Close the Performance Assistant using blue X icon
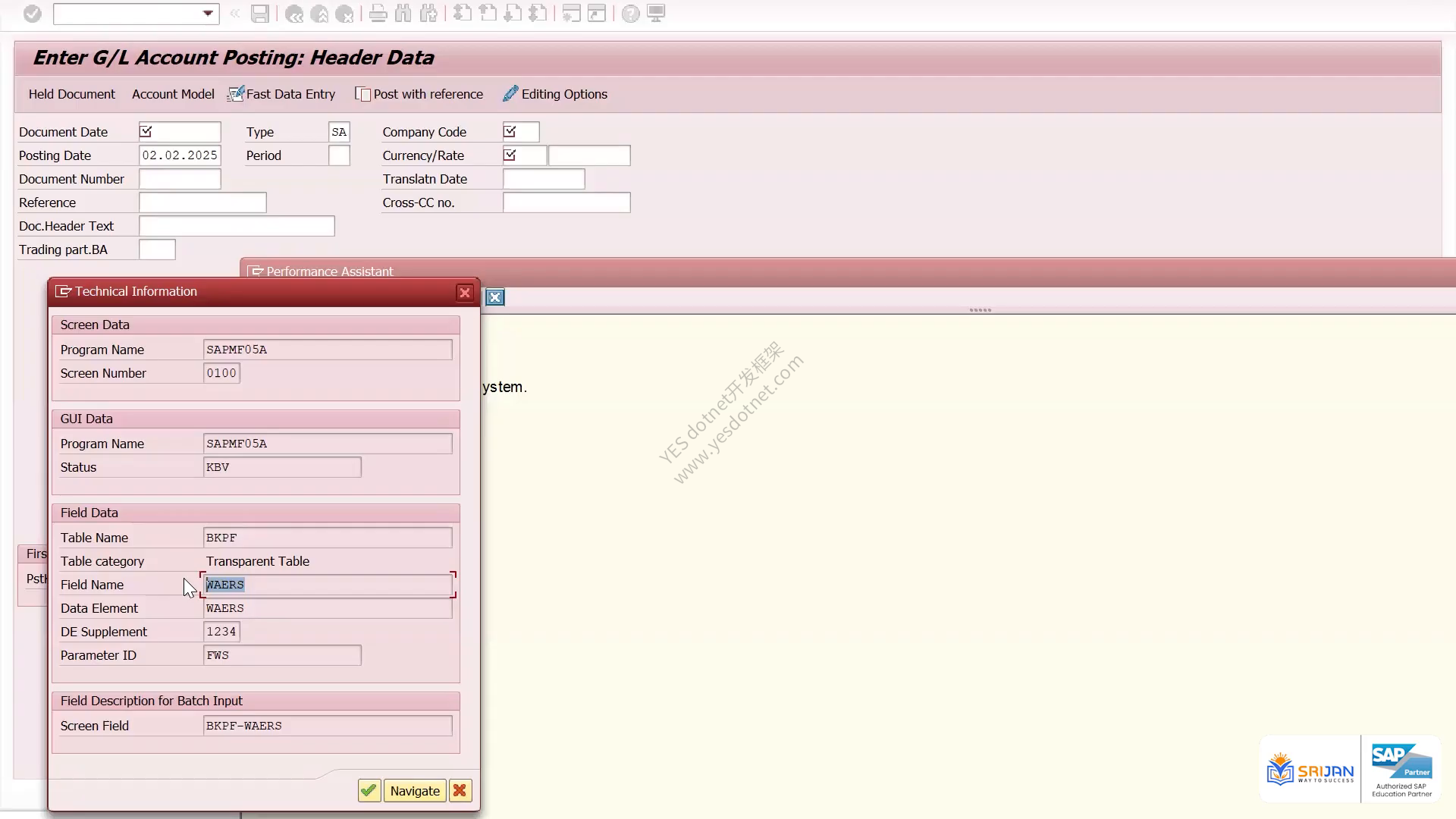 pyautogui.click(x=494, y=297)
